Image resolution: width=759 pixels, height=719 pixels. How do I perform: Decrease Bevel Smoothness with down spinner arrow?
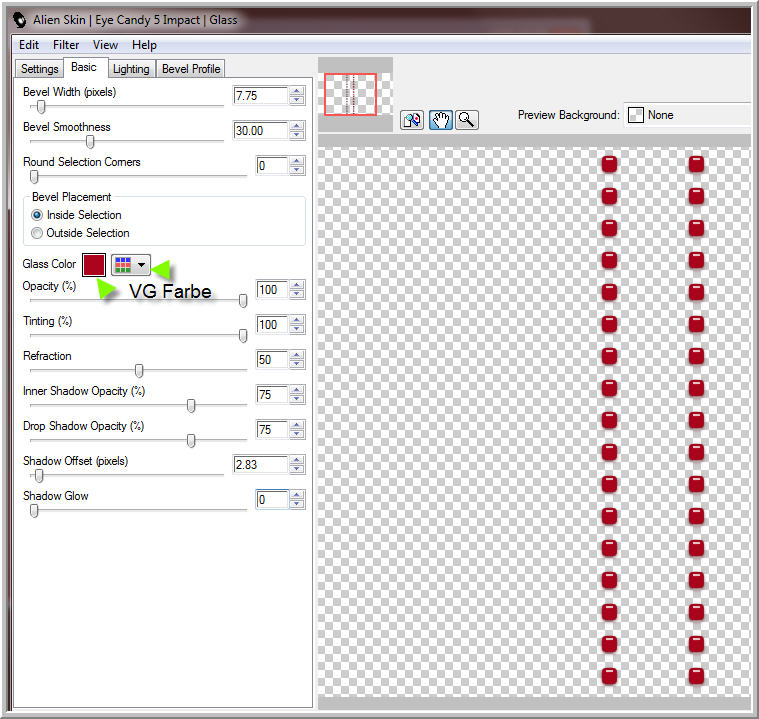297,135
